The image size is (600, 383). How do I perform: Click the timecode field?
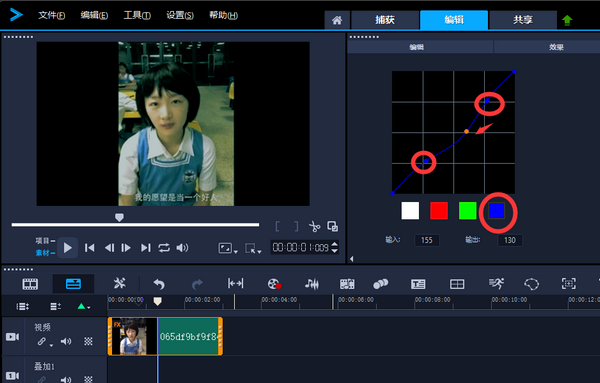pyautogui.click(x=300, y=248)
